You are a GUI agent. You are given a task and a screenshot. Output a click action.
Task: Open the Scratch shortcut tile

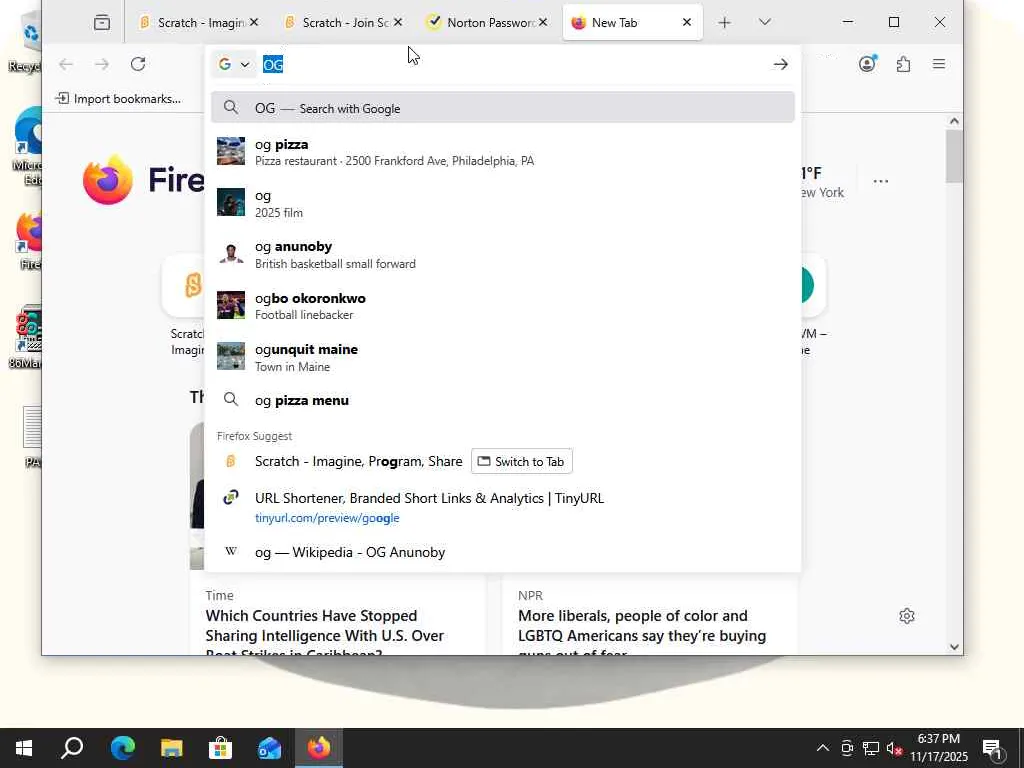184,285
